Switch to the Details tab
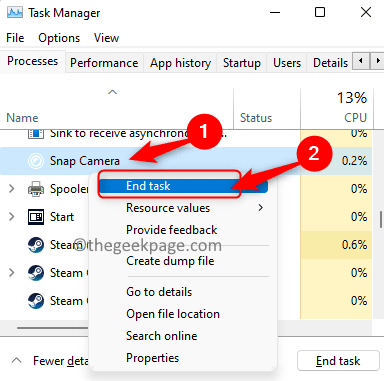This screenshot has height=381, width=384. (330, 63)
